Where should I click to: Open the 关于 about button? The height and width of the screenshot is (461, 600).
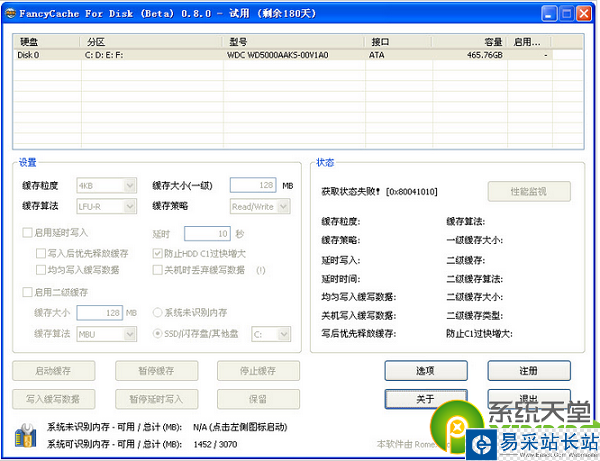pyautogui.click(x=426, y=399)
